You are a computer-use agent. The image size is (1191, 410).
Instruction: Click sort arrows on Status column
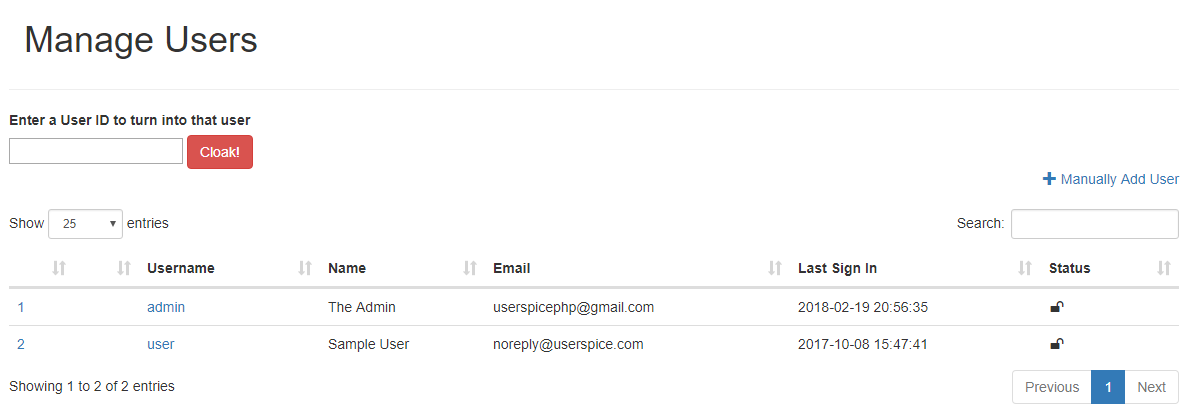coord(1163,268)
